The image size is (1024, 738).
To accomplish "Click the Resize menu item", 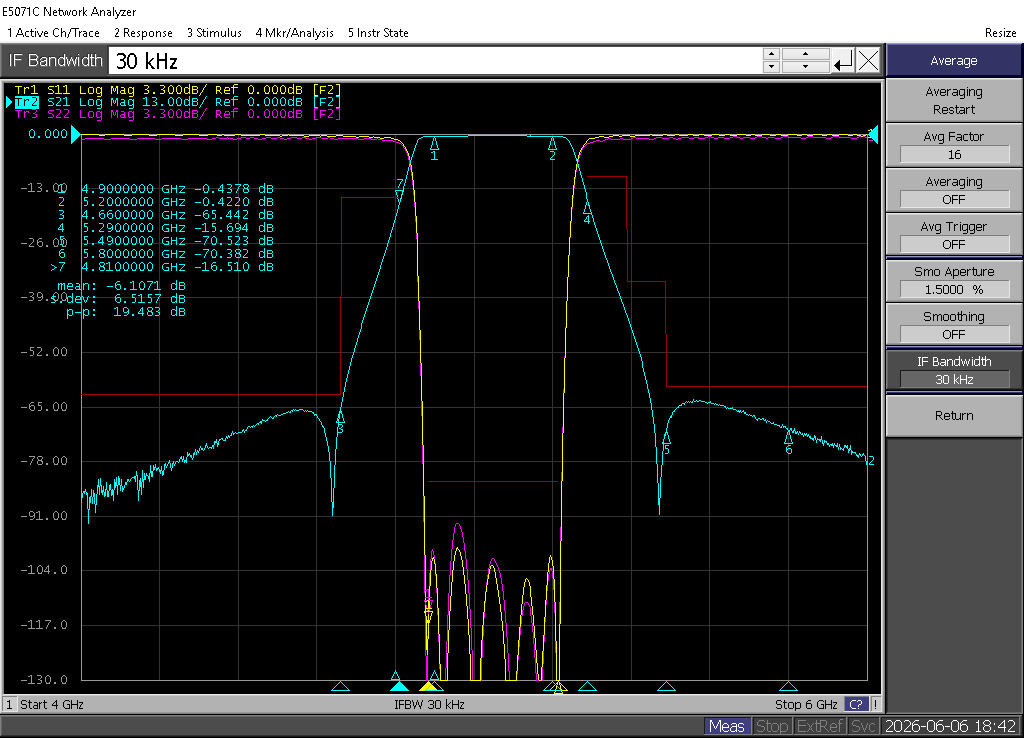I will [1000, 33].
